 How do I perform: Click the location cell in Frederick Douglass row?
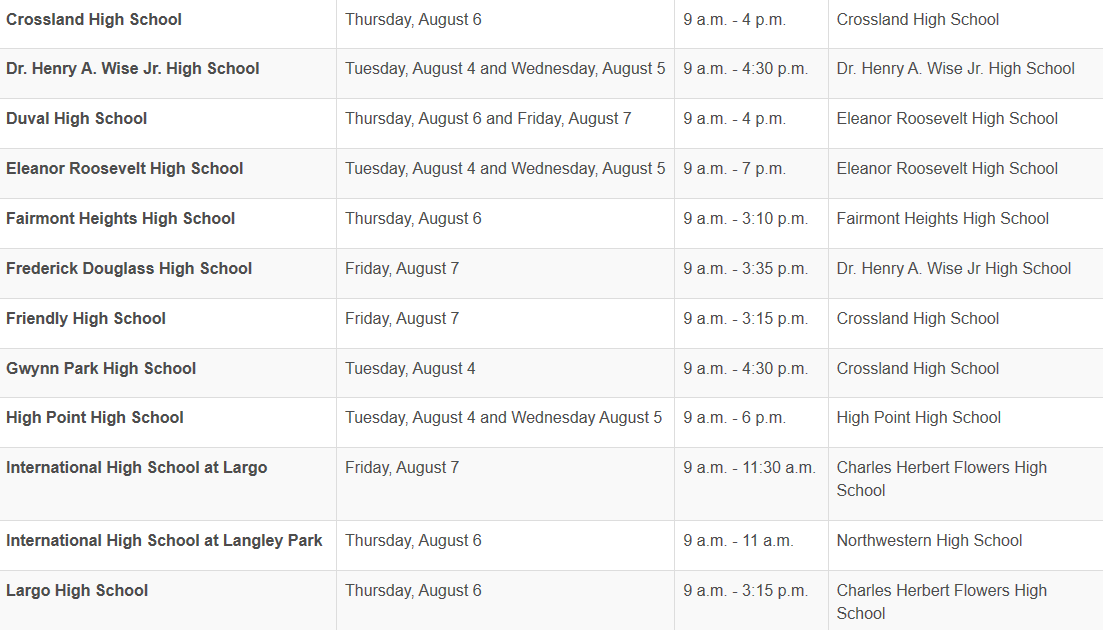tap(953, 269)
